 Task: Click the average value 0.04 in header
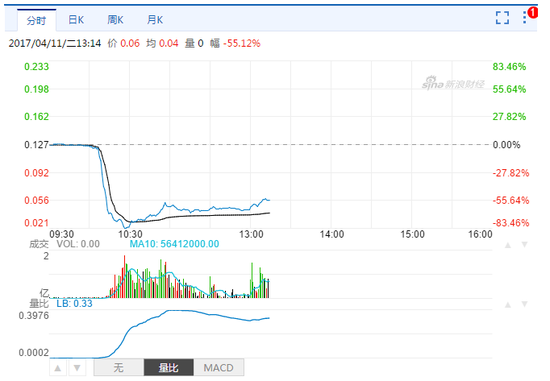pyautogui.click(x=168, y=44)
